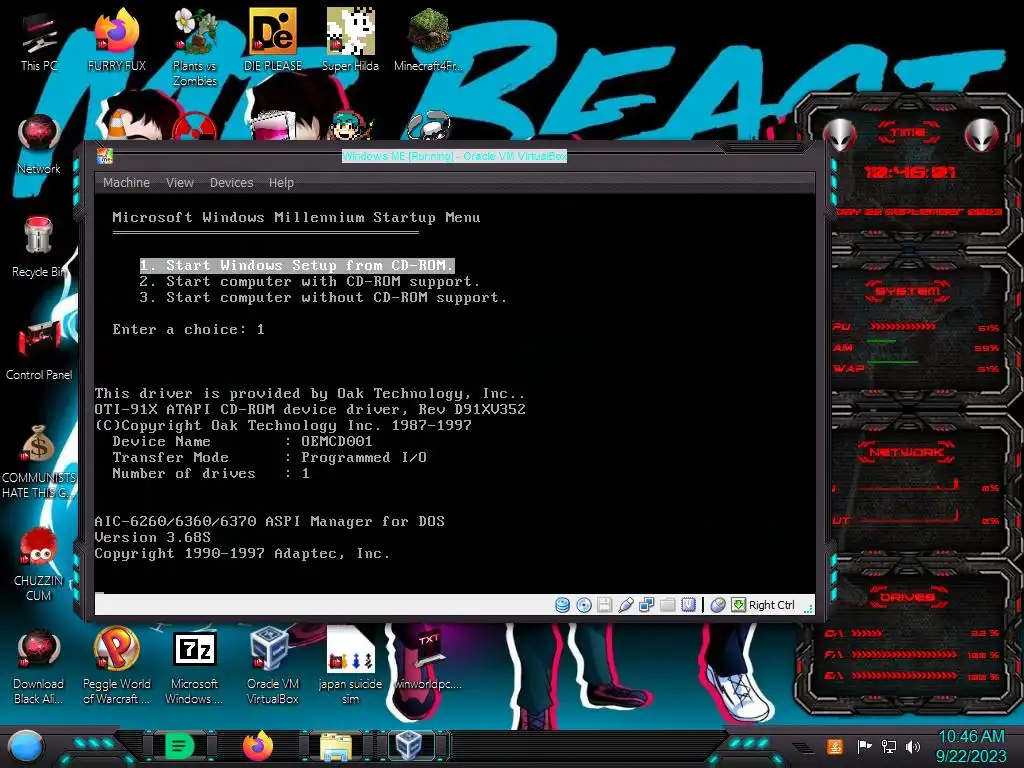1024x768 pixels.
Task: Click the F:\ drive usage bar
Action: (904, 654)
